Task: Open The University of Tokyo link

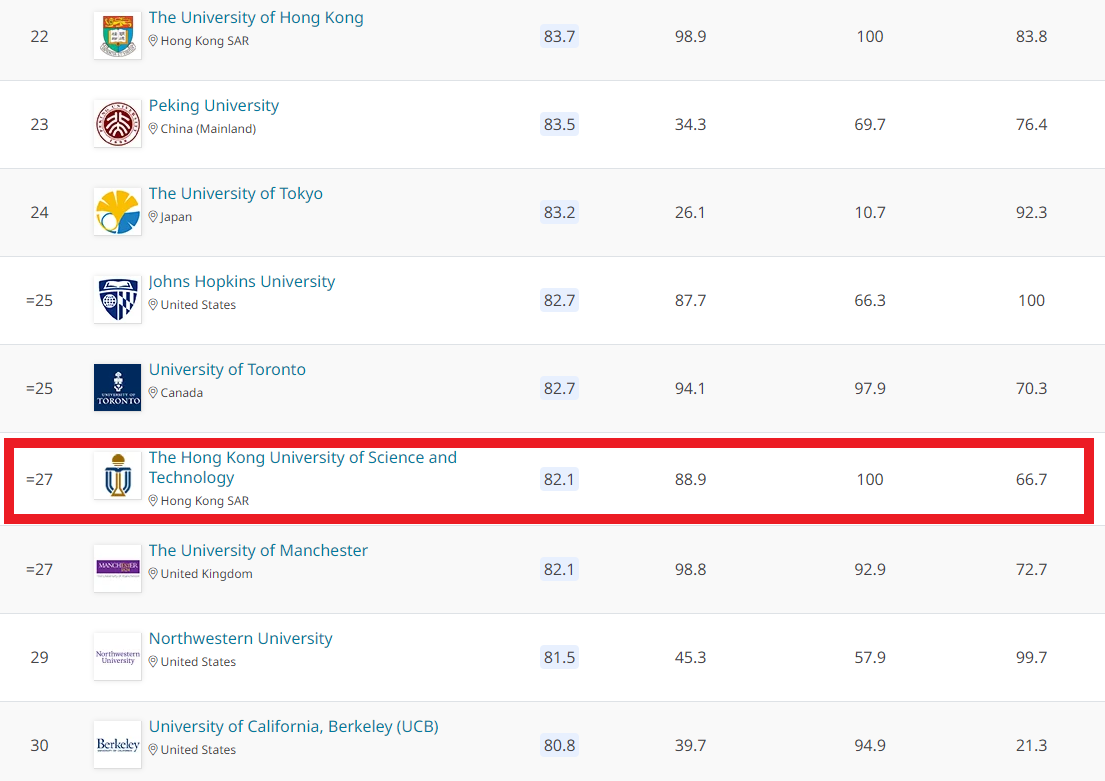Action: coord(236,194)
